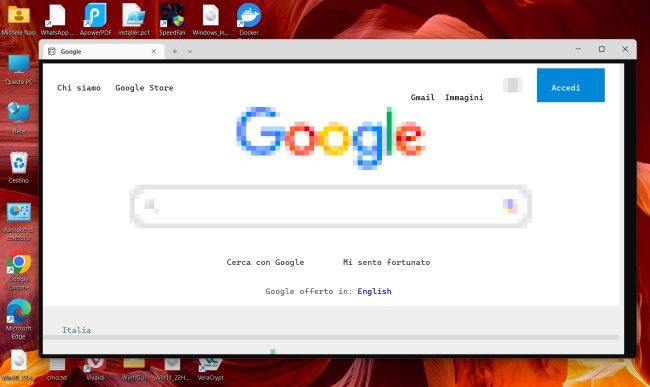Select the Win11_22H... ISO file icon

[172, 369]
